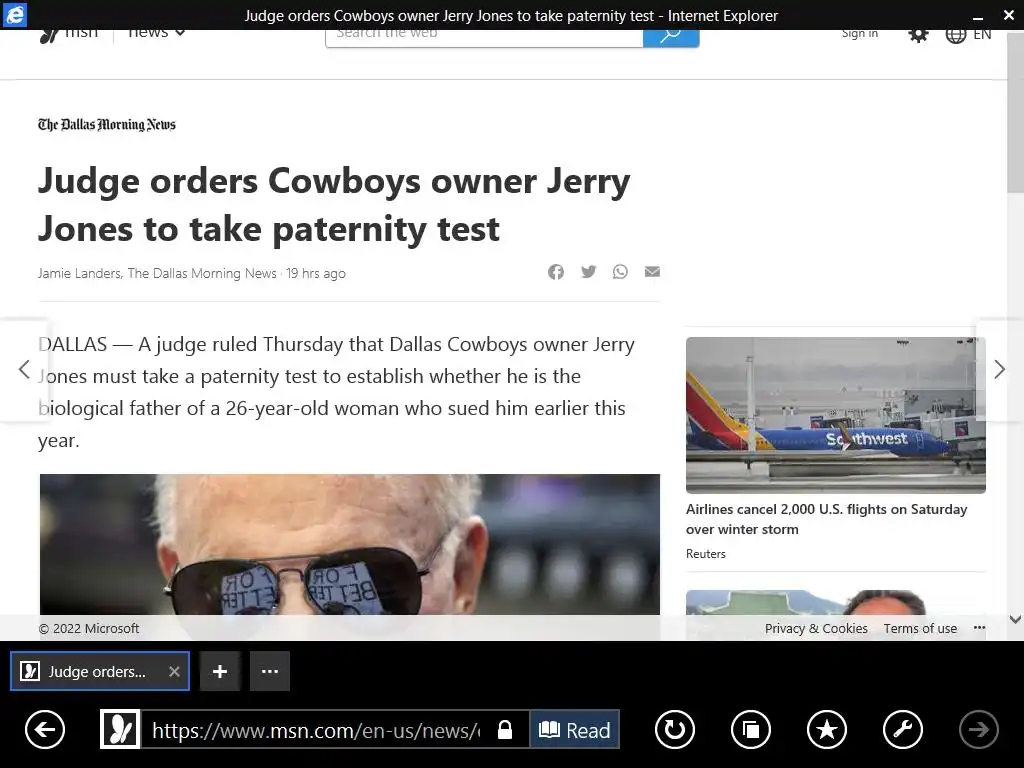Expand the news section dropdown

coord(156,33)
